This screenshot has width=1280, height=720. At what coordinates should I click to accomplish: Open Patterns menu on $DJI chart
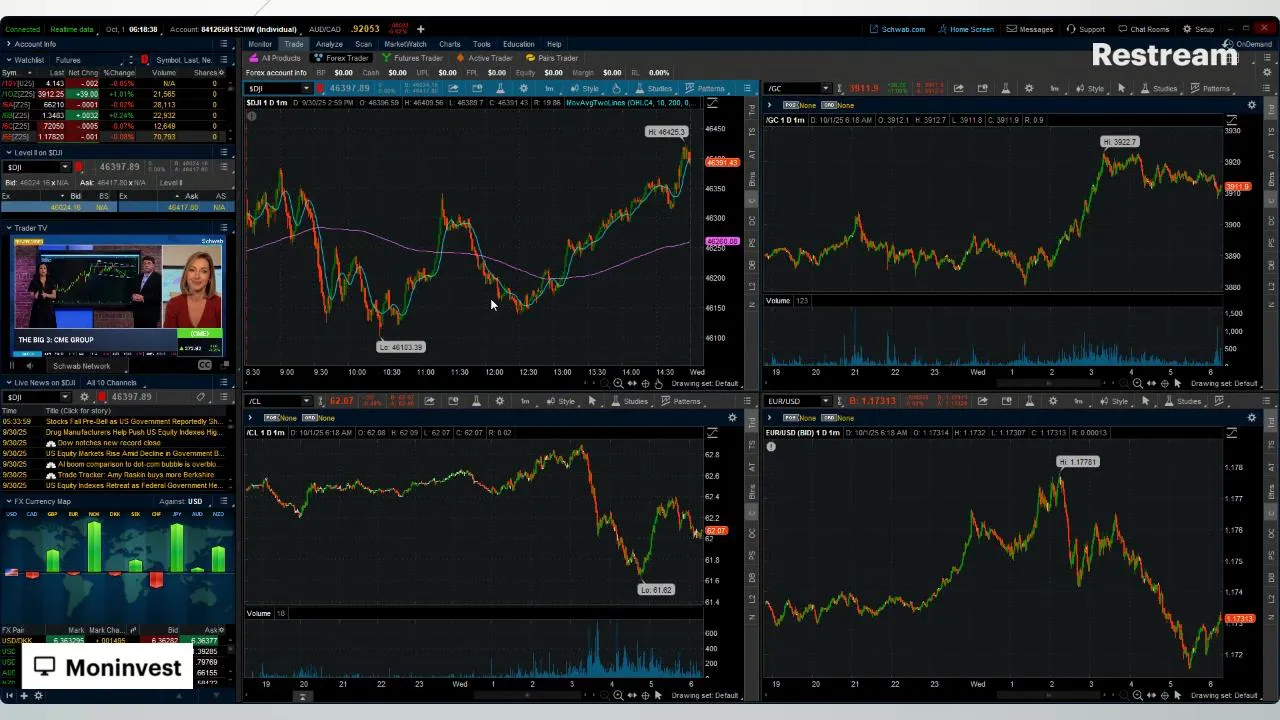(x=705, y=88)
